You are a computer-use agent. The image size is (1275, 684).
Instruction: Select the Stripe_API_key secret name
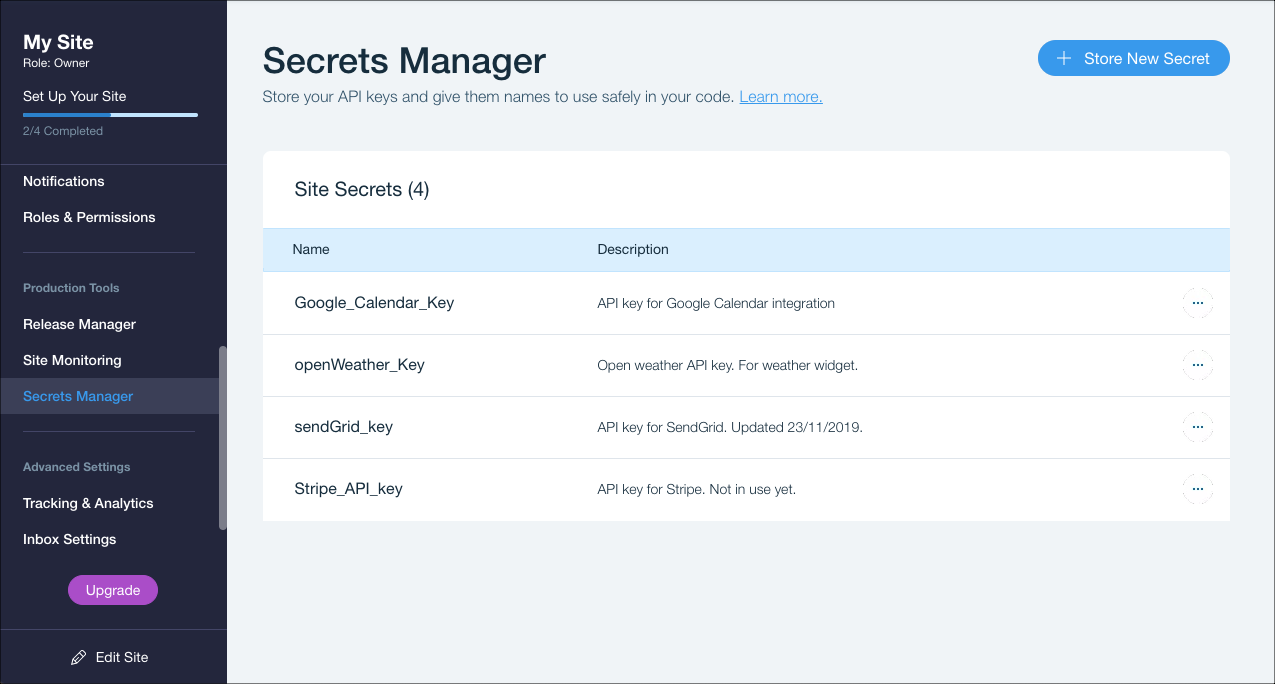point(348,489)
